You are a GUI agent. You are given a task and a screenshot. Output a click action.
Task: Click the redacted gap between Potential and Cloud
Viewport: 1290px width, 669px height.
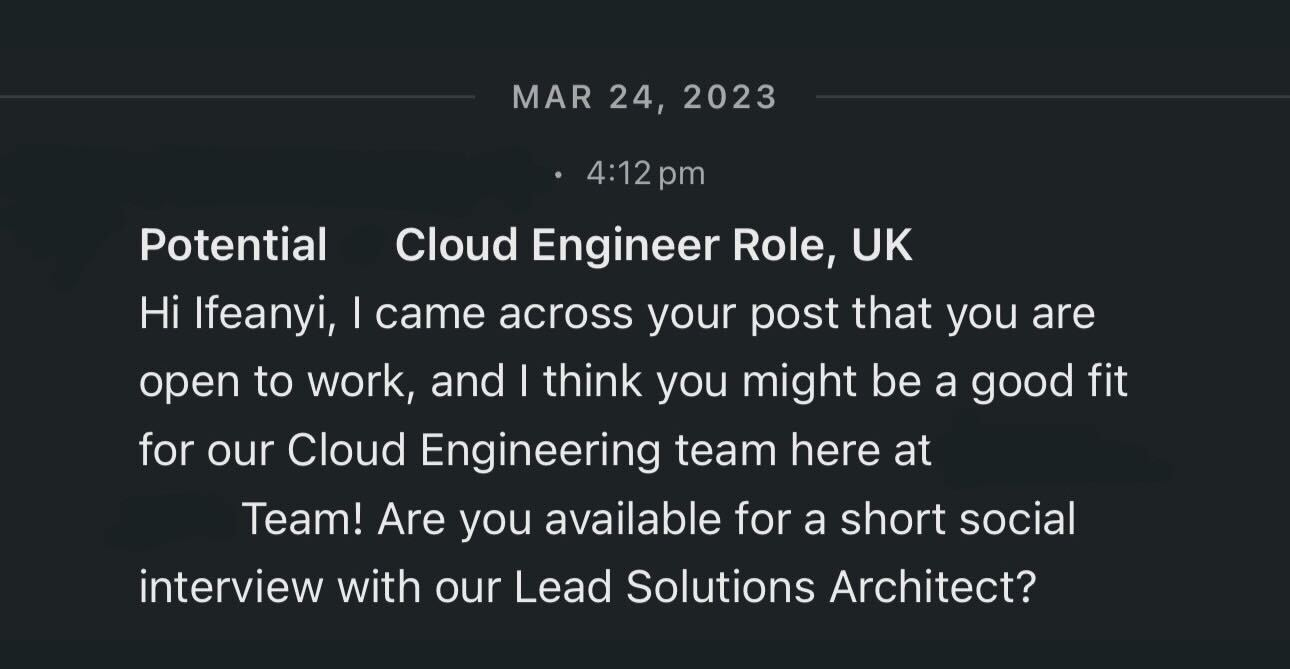361,245
